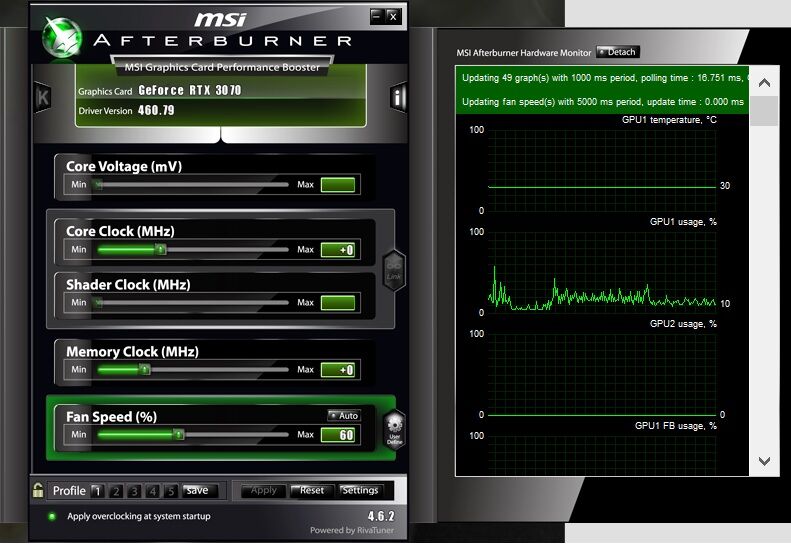This screenshot has width=791, height=544.
Task: Click the monitor scrollbar down arrow
Action: click(764, 461)
